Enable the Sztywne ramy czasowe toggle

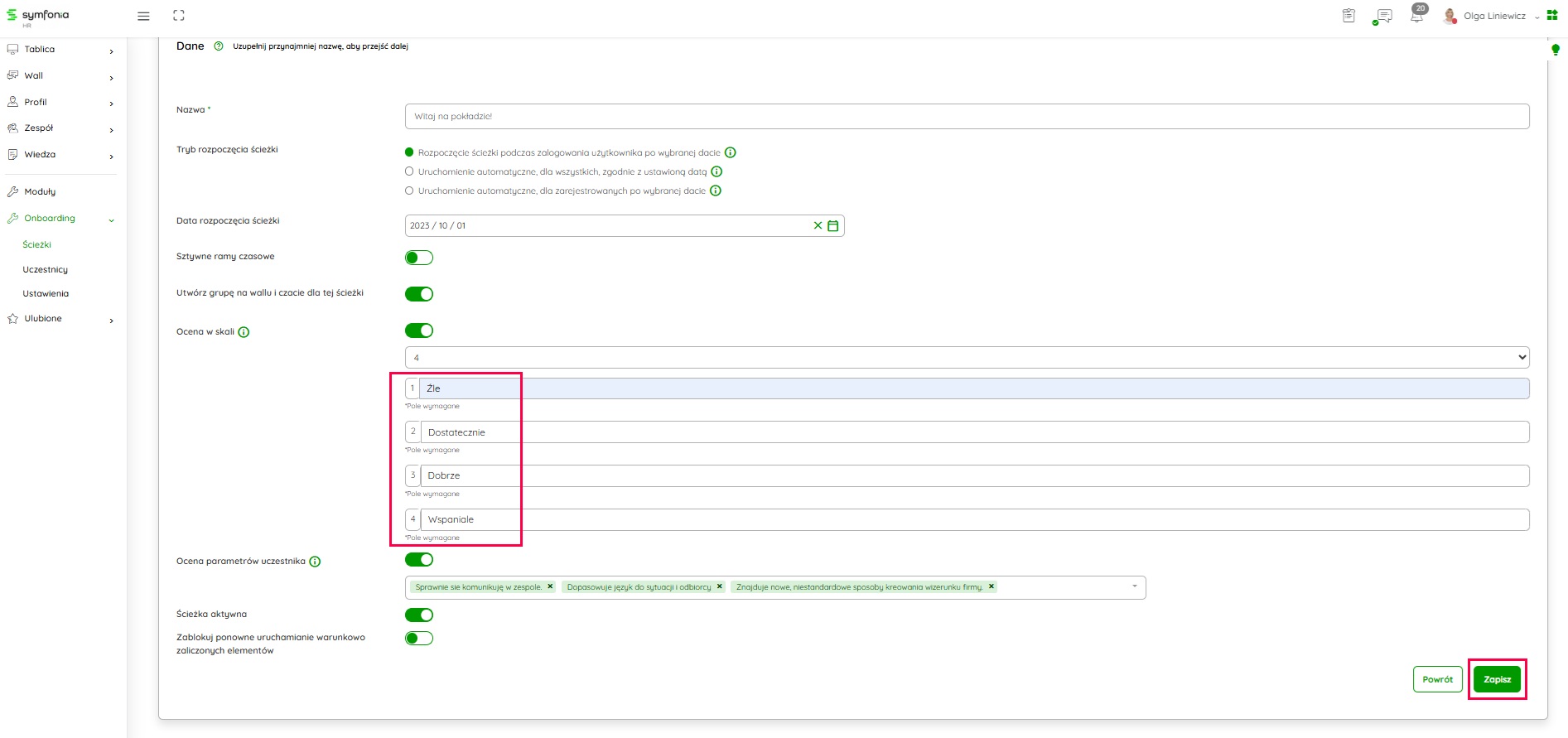[419, 258]
